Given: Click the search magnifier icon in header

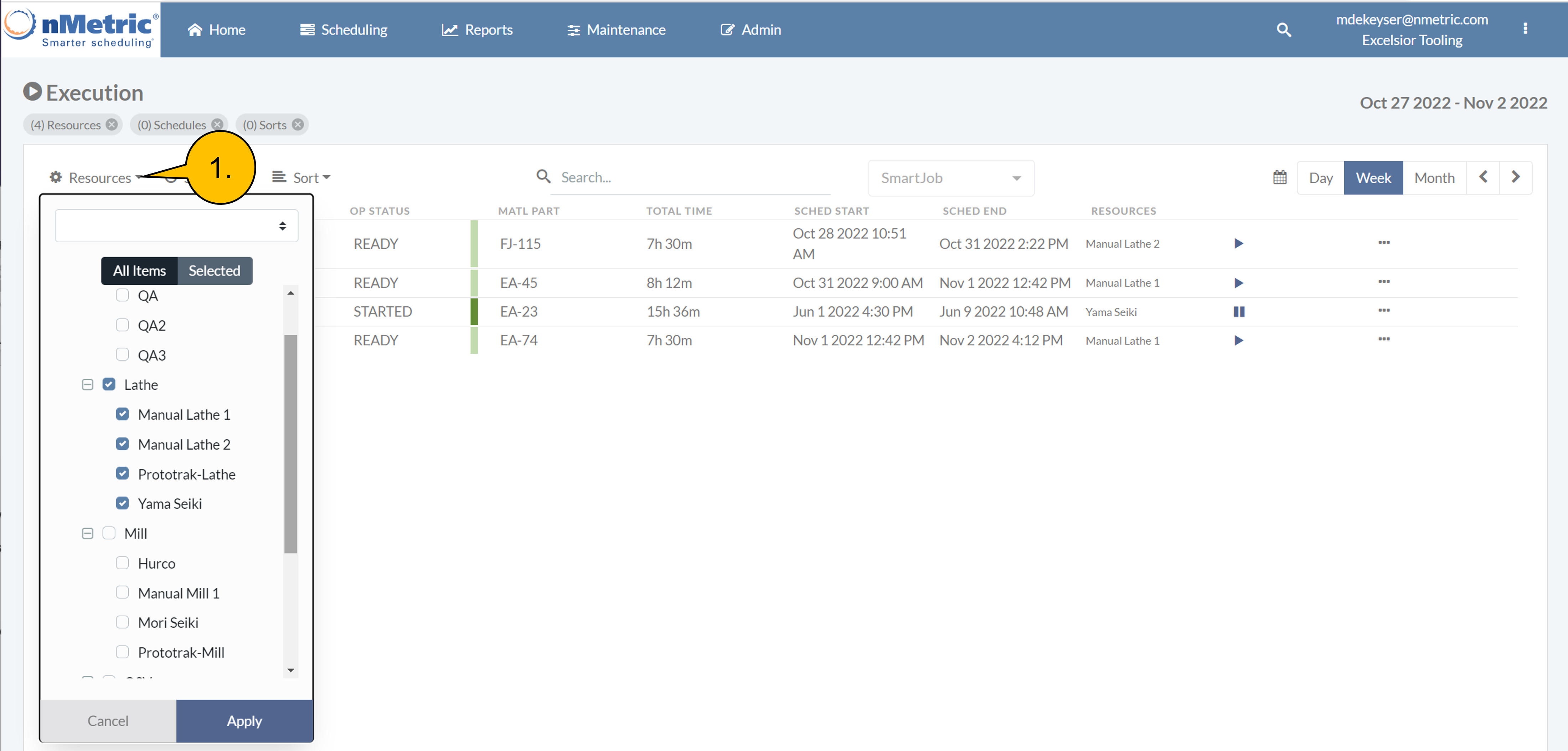Looking at the screenshot, I should coord(1283,30).
